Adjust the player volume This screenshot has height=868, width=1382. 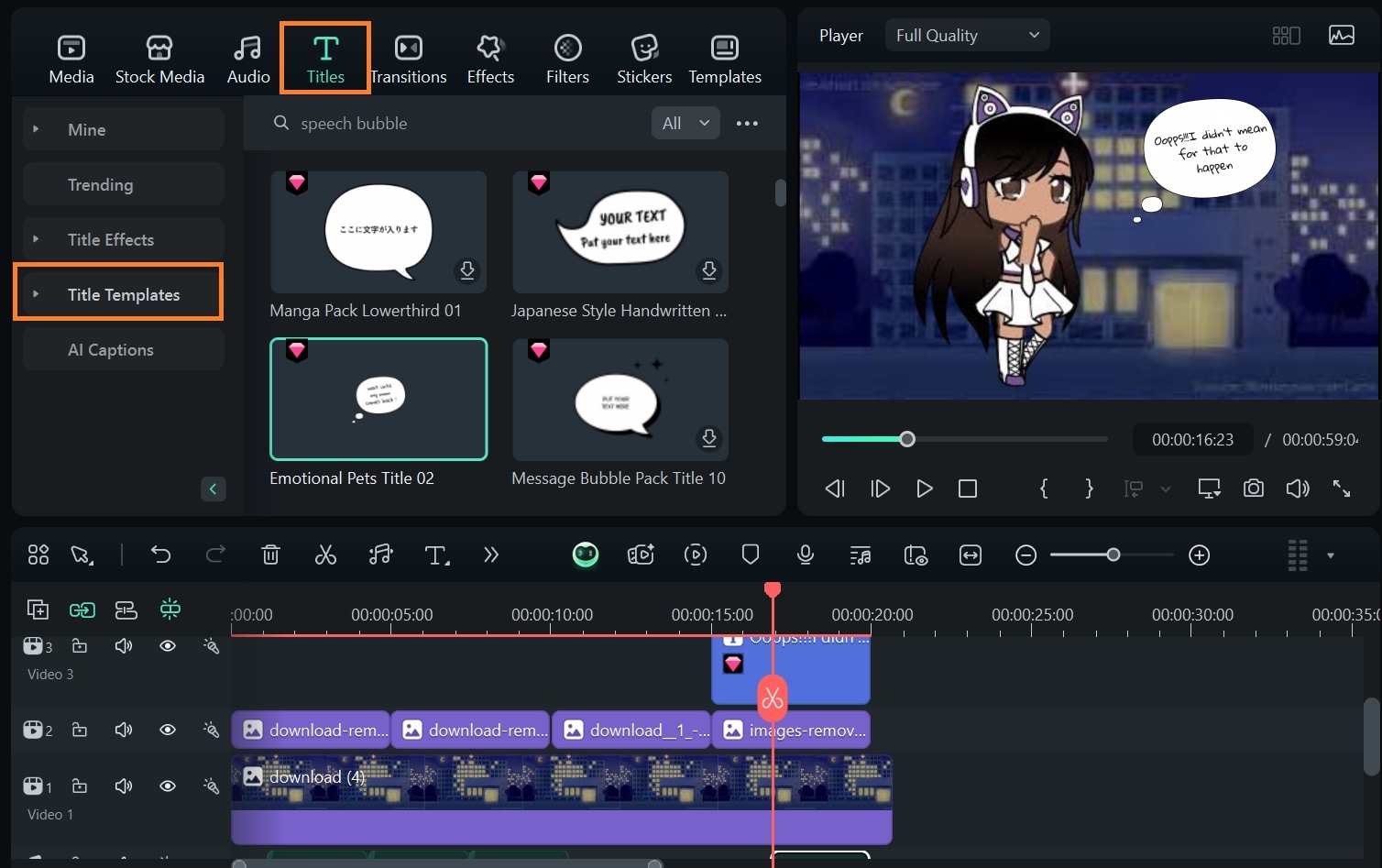tap(1298, 489)
